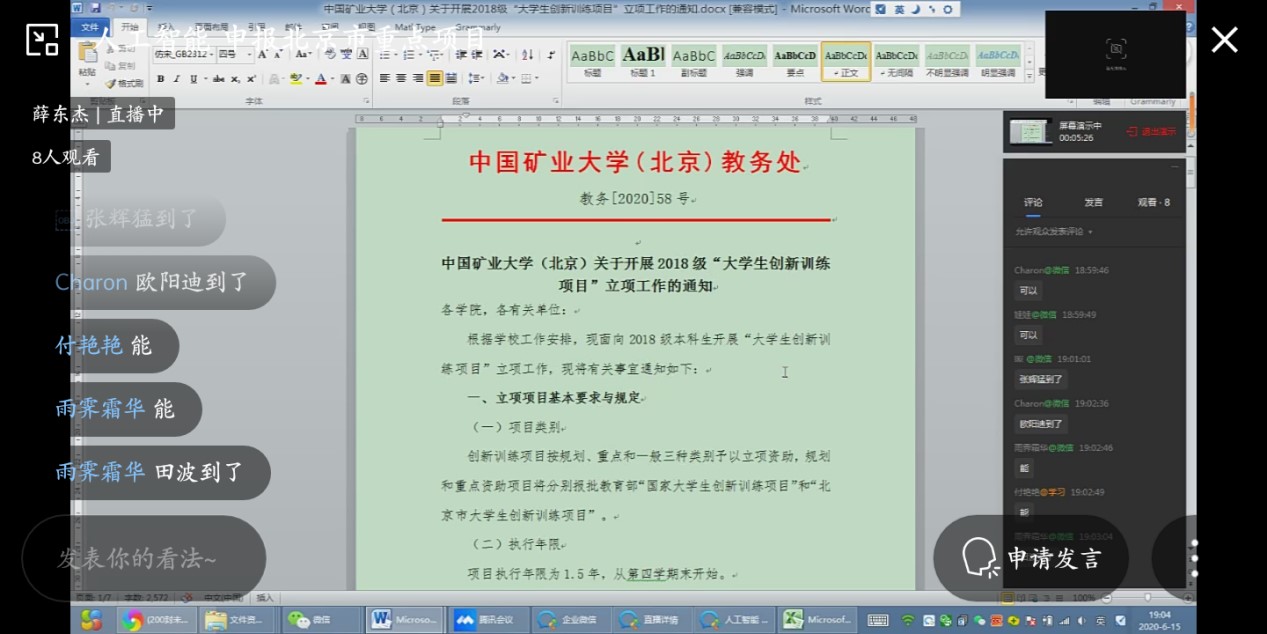
Task: Align paragraph text to the left
Action: click(x=386, y=78)
